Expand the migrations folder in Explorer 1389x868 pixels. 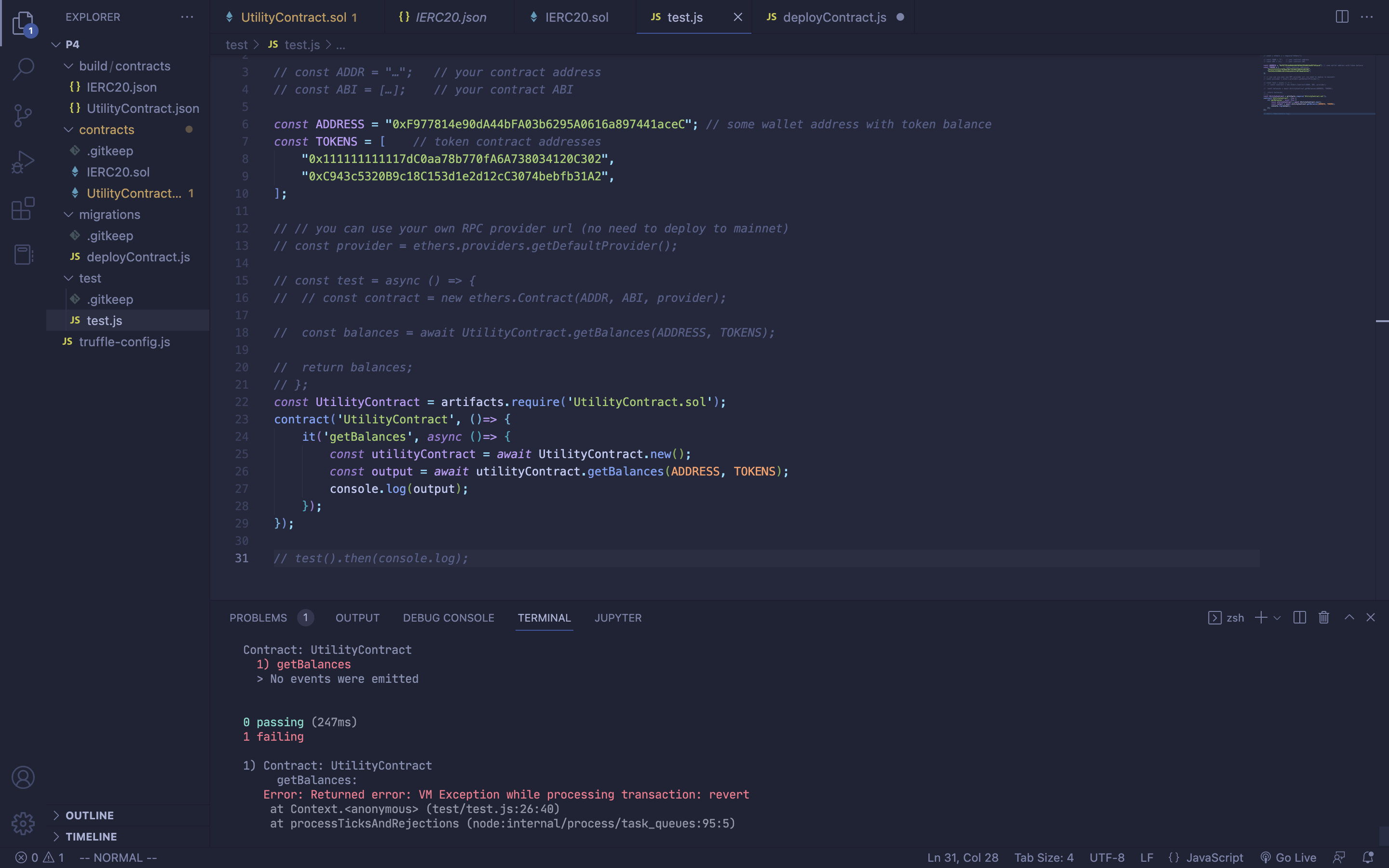[109, 215]
